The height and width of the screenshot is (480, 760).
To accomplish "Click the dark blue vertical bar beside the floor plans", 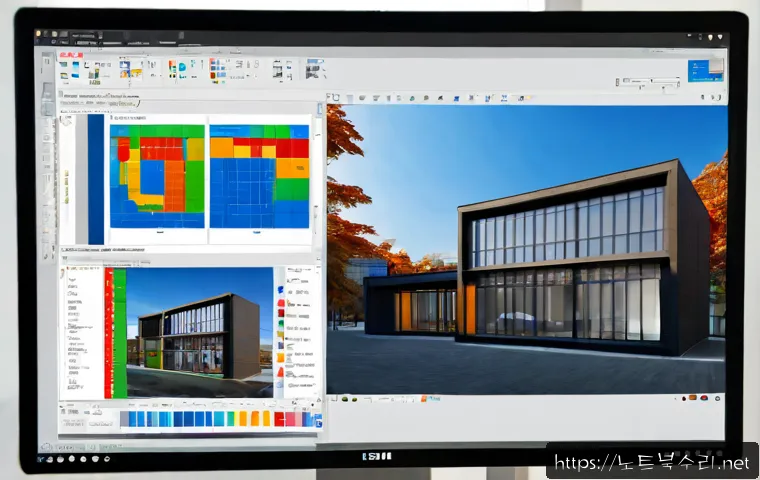I will tap(96, 179).
